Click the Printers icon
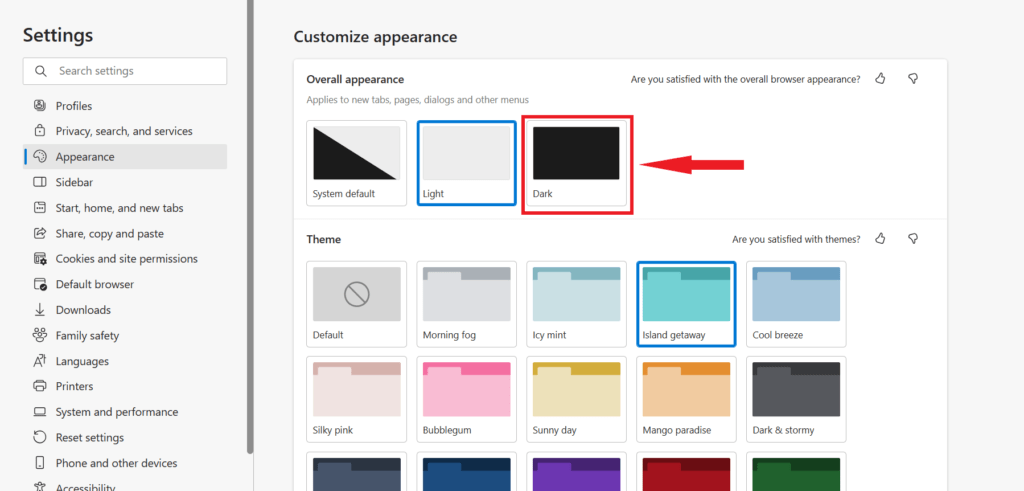The width and height of the screenshot is (1024, 491). 40,386
